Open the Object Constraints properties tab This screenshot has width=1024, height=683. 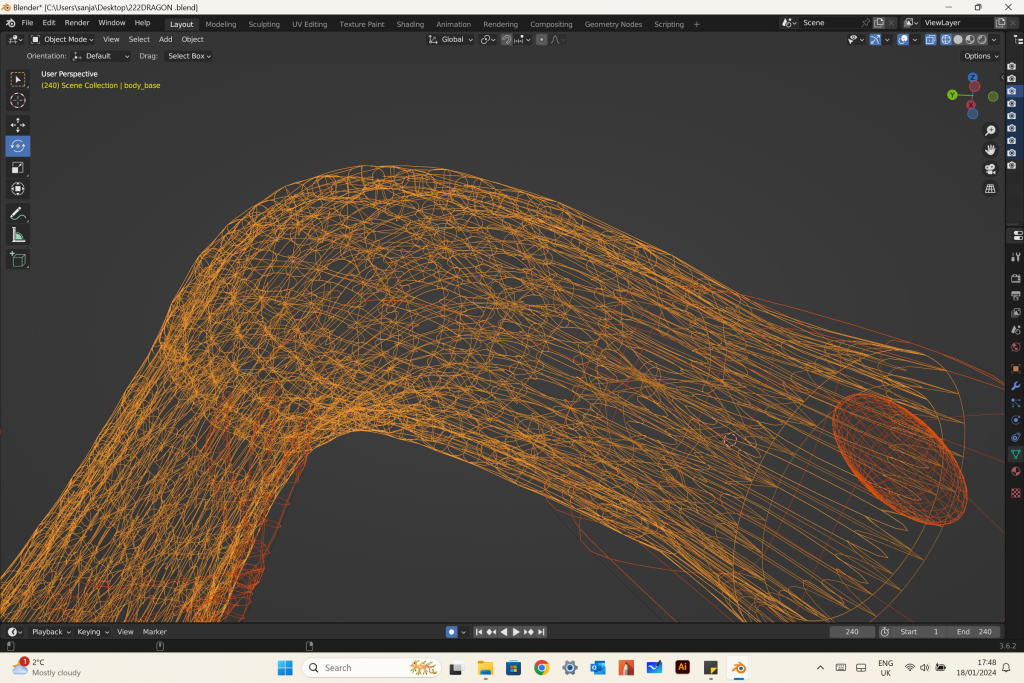pos(1016,437)
